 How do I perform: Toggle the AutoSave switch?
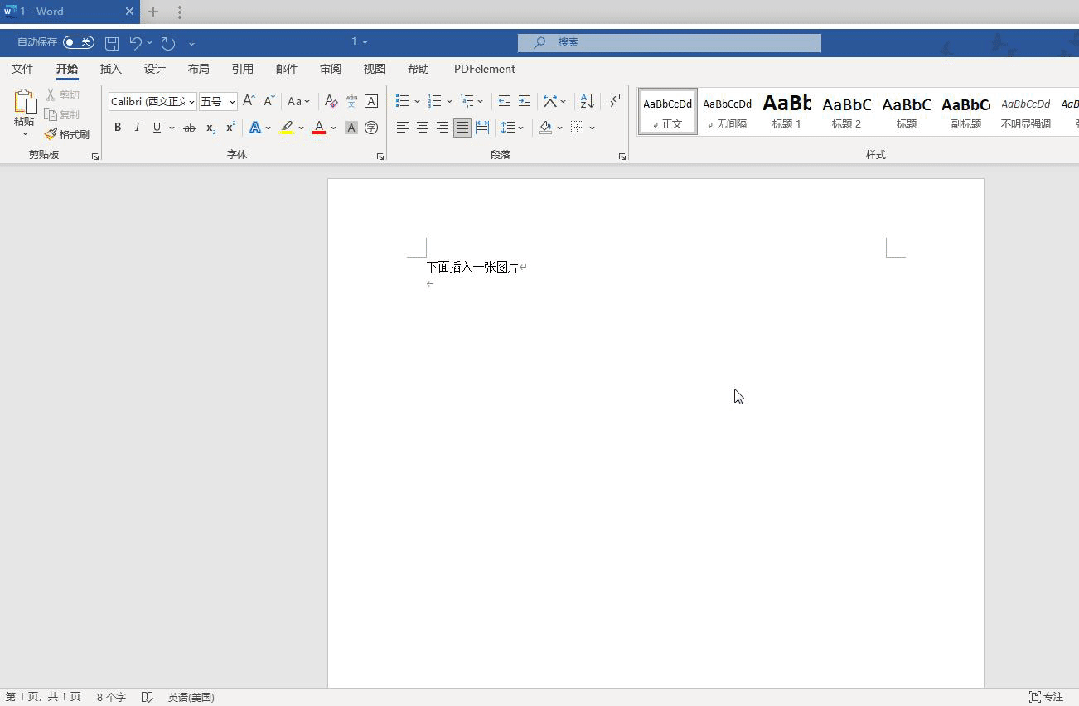pos(78,42)
